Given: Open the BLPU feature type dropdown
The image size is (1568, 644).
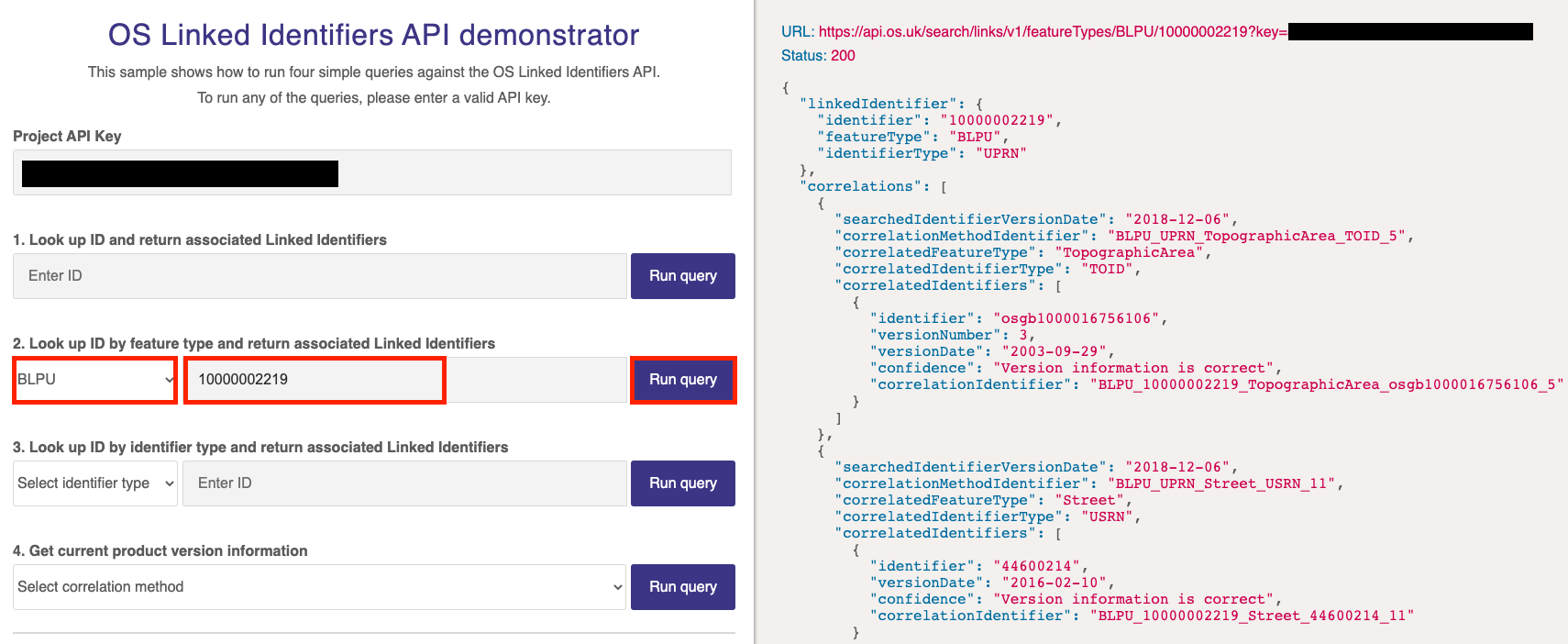Looking at the screenshot, I should coord(95,380).
